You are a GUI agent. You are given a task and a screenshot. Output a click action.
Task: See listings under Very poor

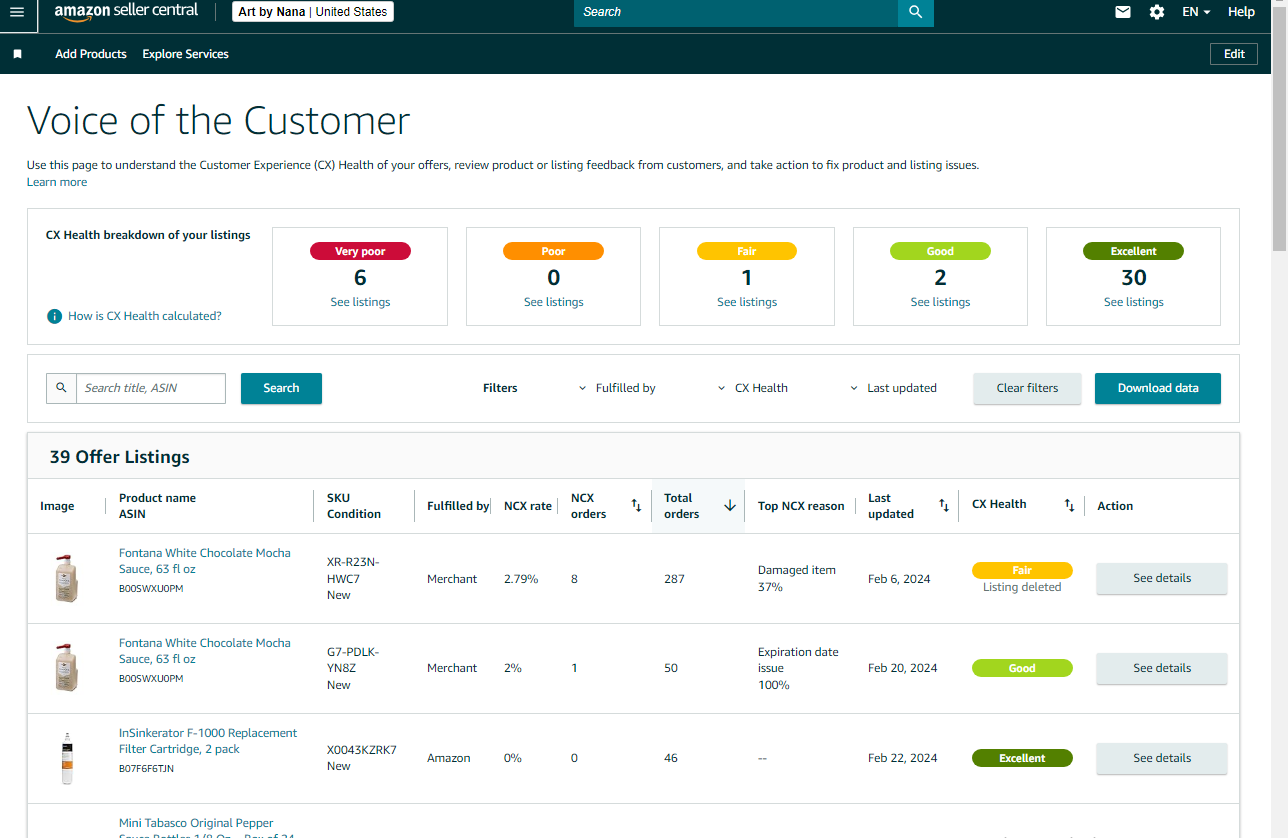(x=360, y=302)
